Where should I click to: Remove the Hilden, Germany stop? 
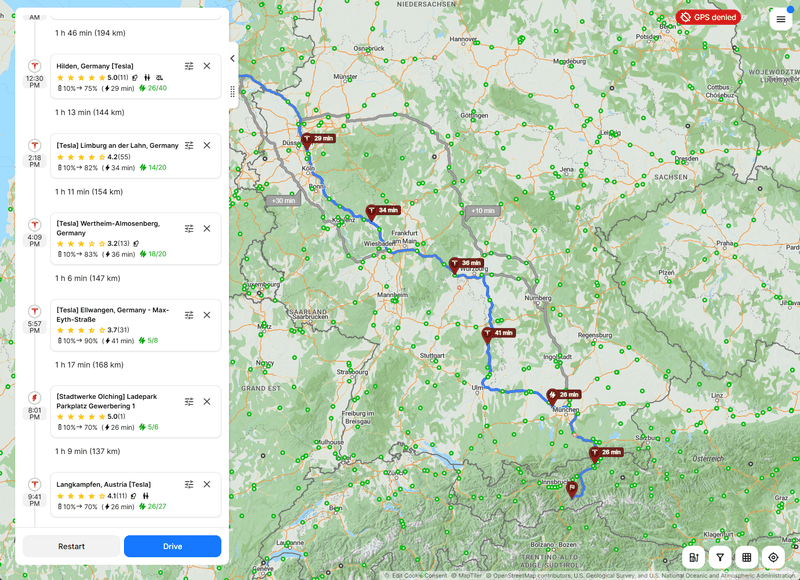[207, 66]
